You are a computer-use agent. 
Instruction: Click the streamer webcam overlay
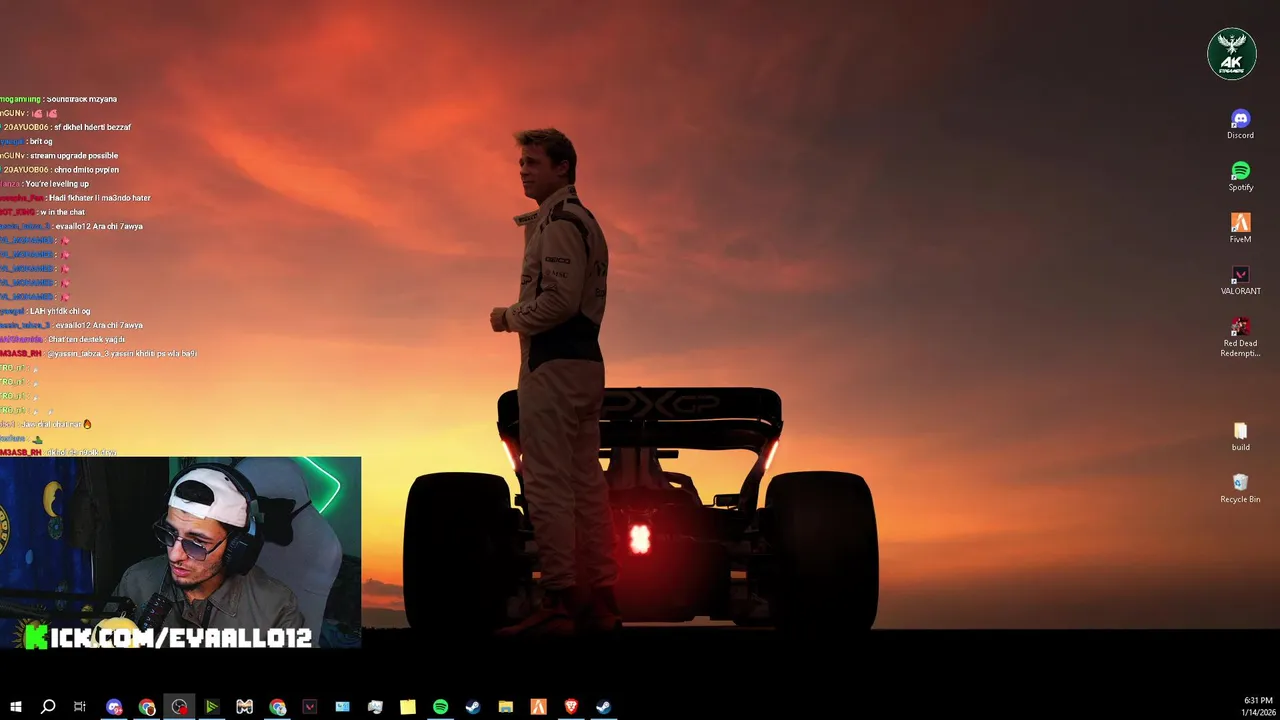pyautogui.click(x=180, y=553)
